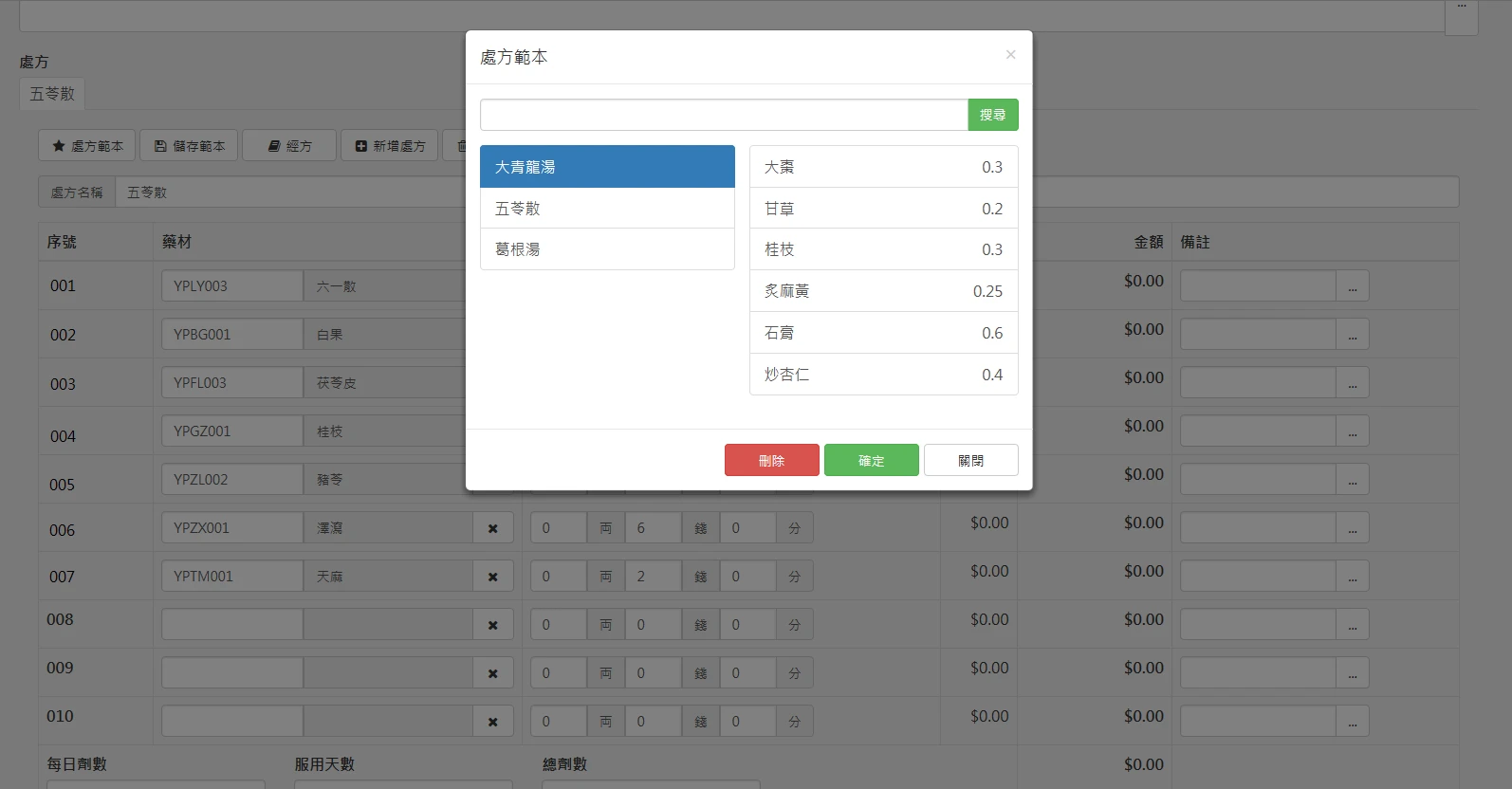This screenshot has width=1512, height=789.
Task: Clear row 007 天麻 with X icon
Action: point(493,577)
